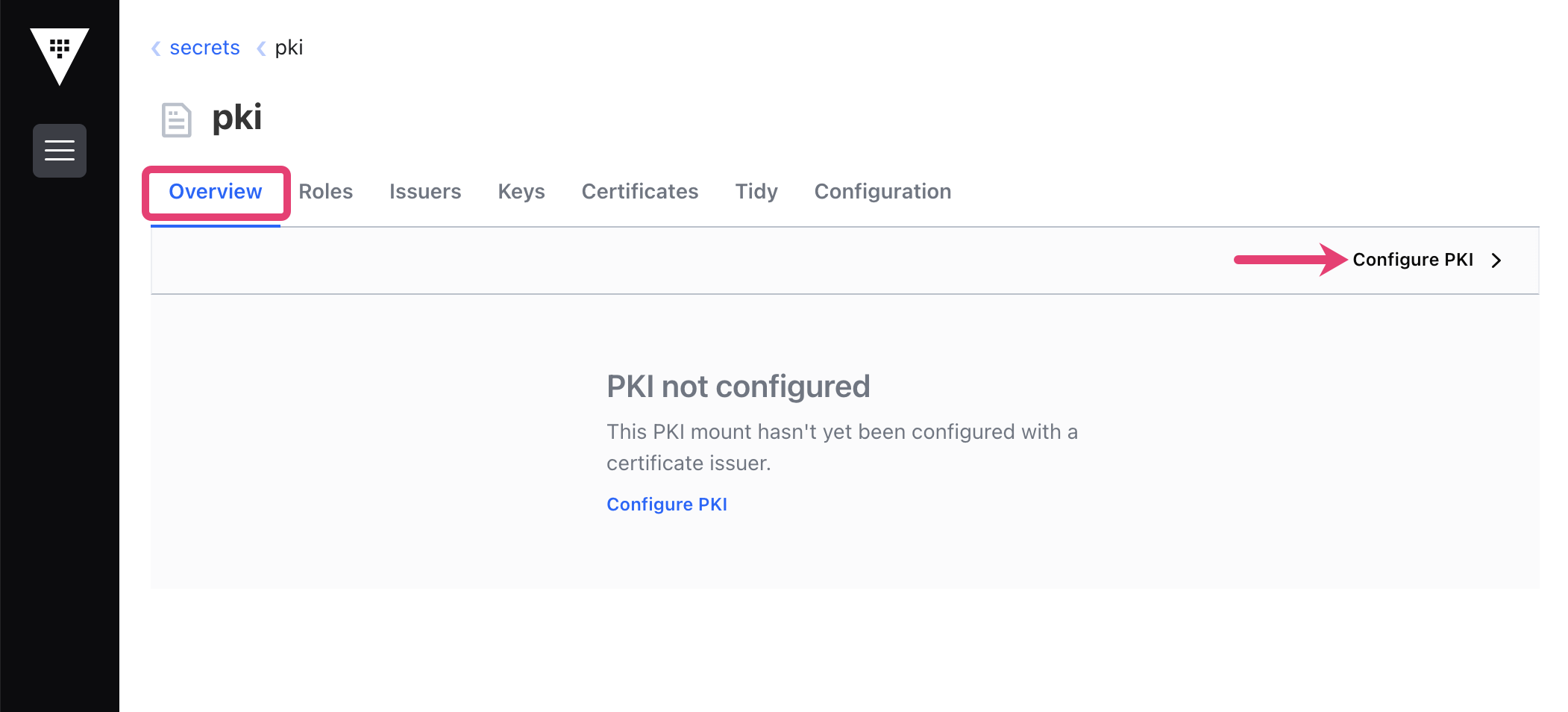This screenshot has width=1568, height=712.
Task: Open the Issuers tab
Action: [425, 192]
